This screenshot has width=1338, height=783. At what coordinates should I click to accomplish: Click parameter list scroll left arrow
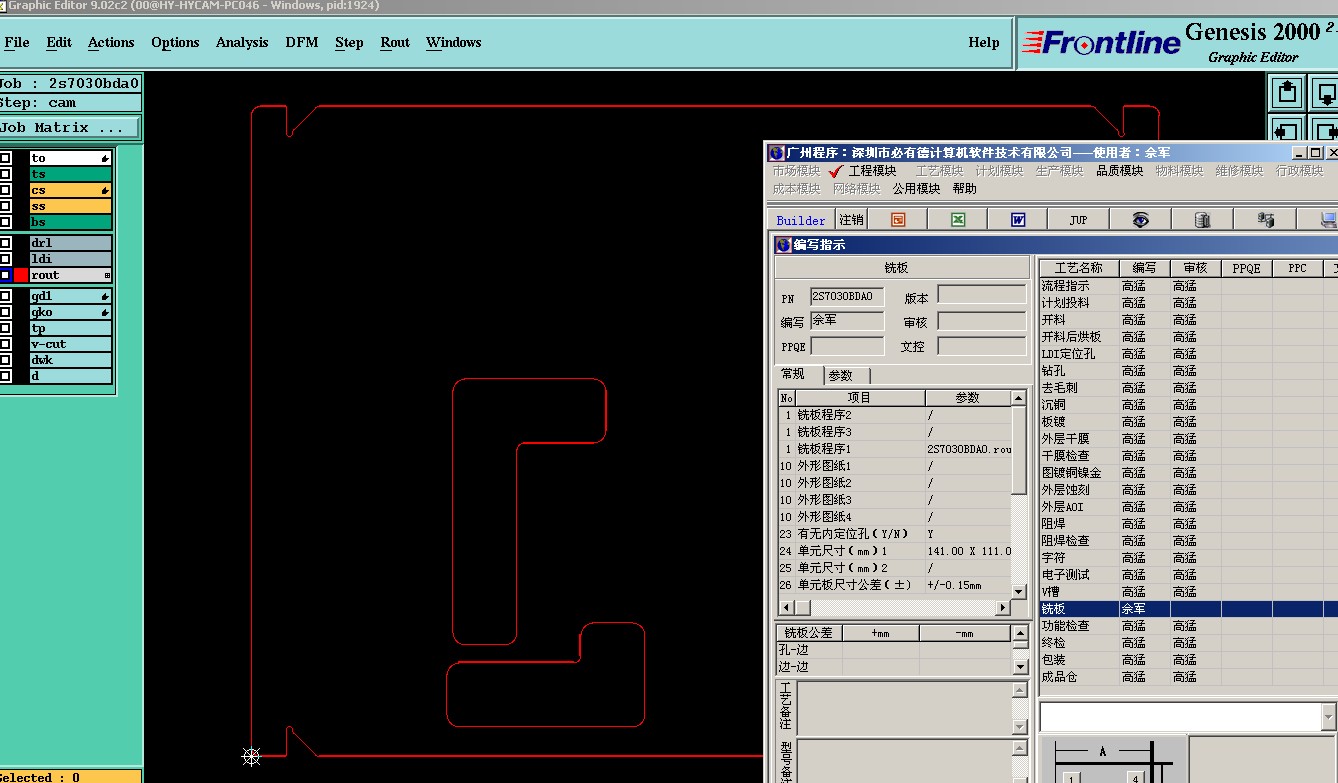pos(786,607)
